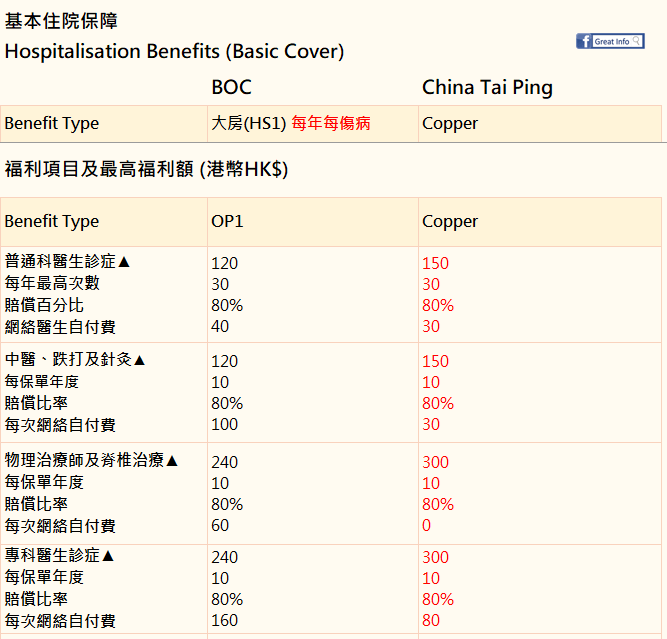The height and width of the screenshot is (639, 667).
Task: Click Copper value 150 for 普通科醫生診症
Action: pyautogui.click(x=435, y=263)
